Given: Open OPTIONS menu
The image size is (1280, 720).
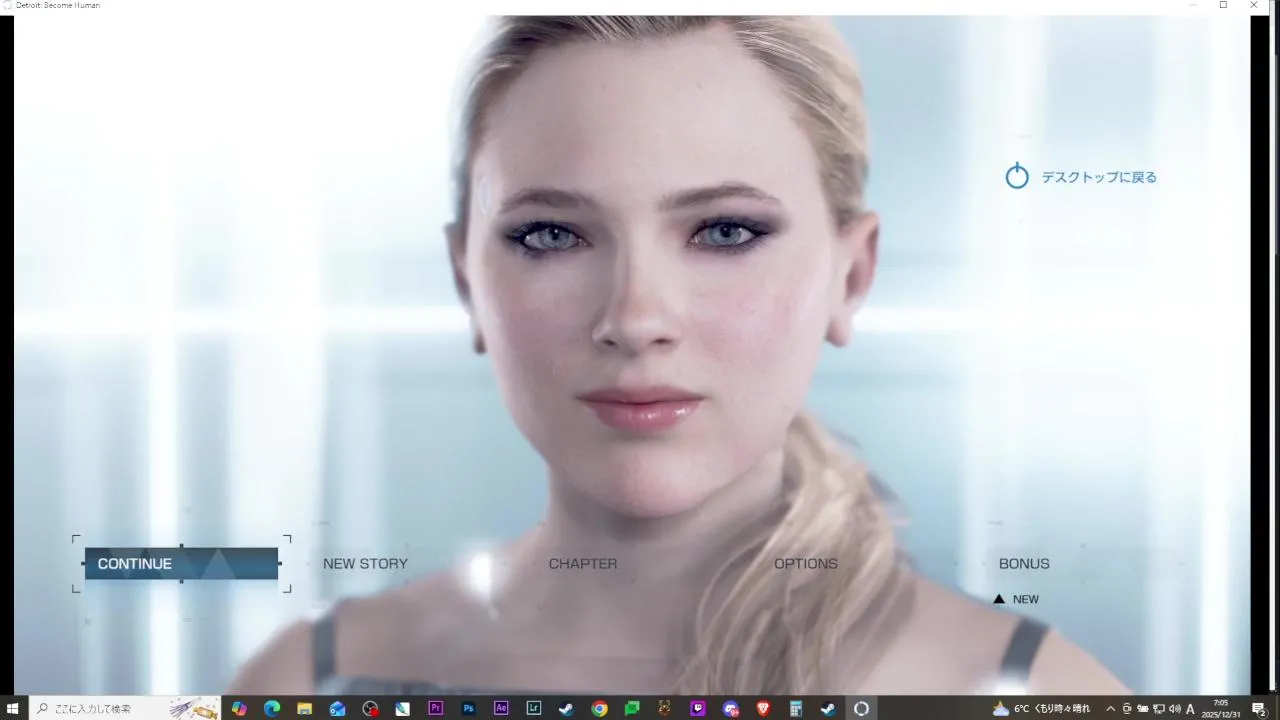Looking at the screenshot, I should pyautogui.click(x=806, y=564).
